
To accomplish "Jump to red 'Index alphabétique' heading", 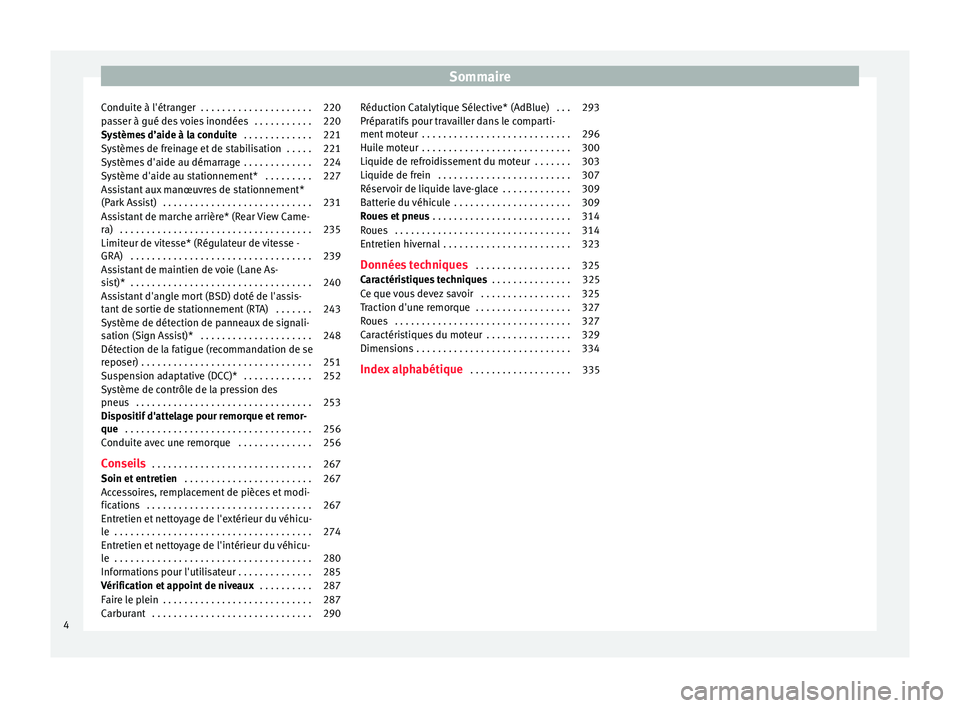I will [x=411, y=369].
